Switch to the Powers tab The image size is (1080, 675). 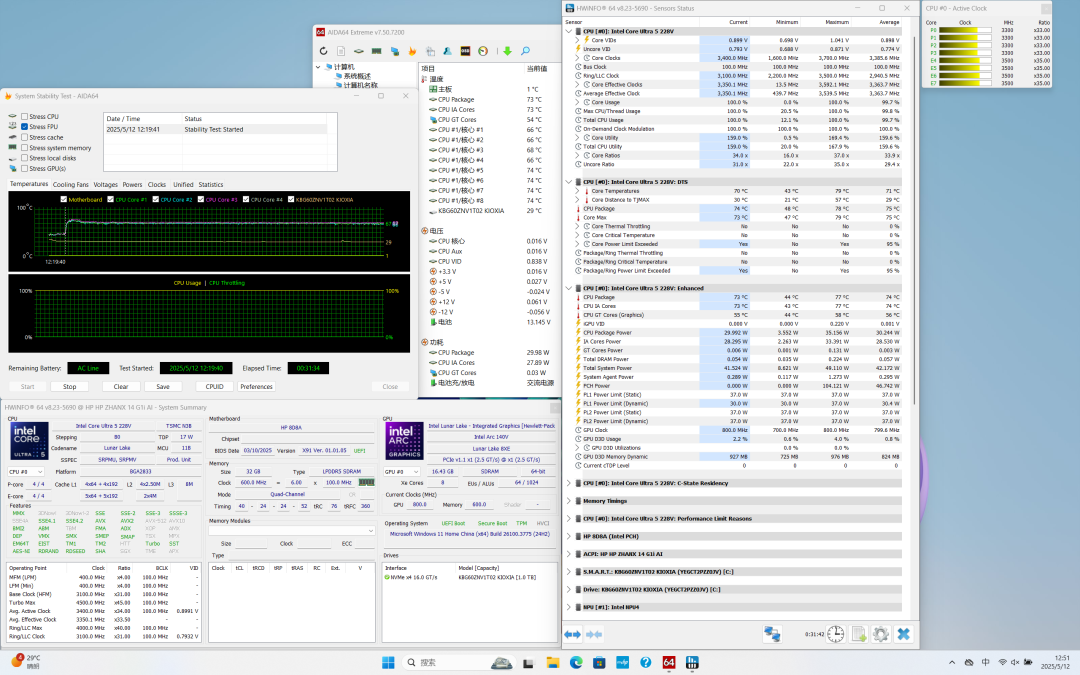pos(132,185)
